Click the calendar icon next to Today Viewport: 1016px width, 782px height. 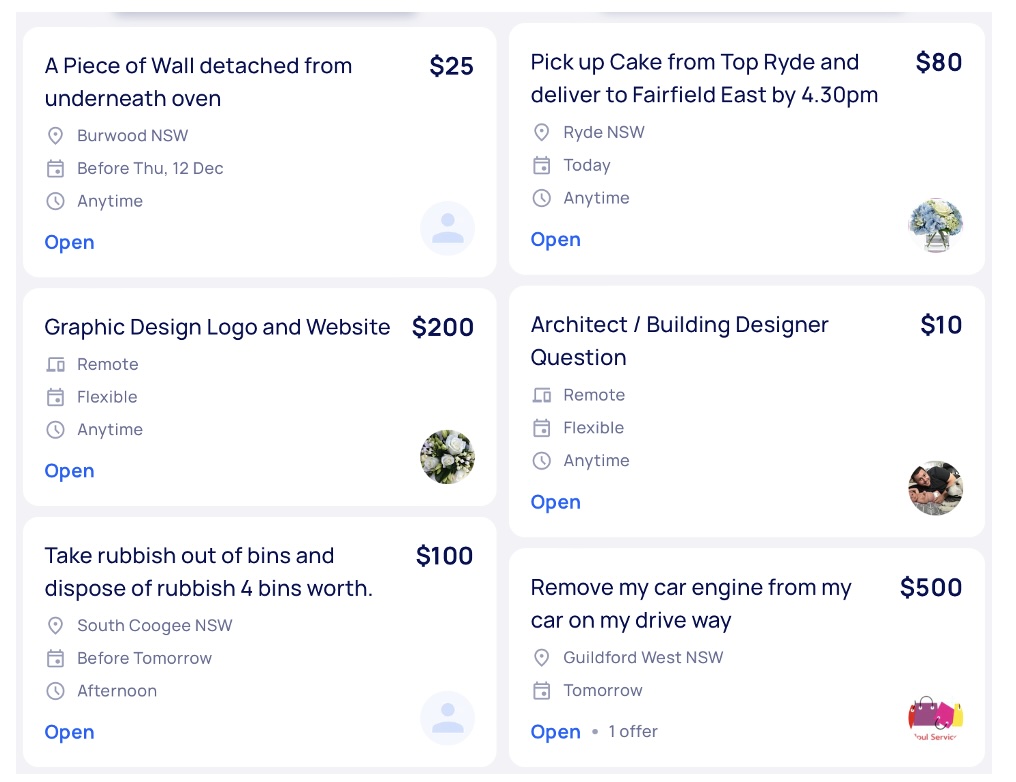(x=542, y=165)
